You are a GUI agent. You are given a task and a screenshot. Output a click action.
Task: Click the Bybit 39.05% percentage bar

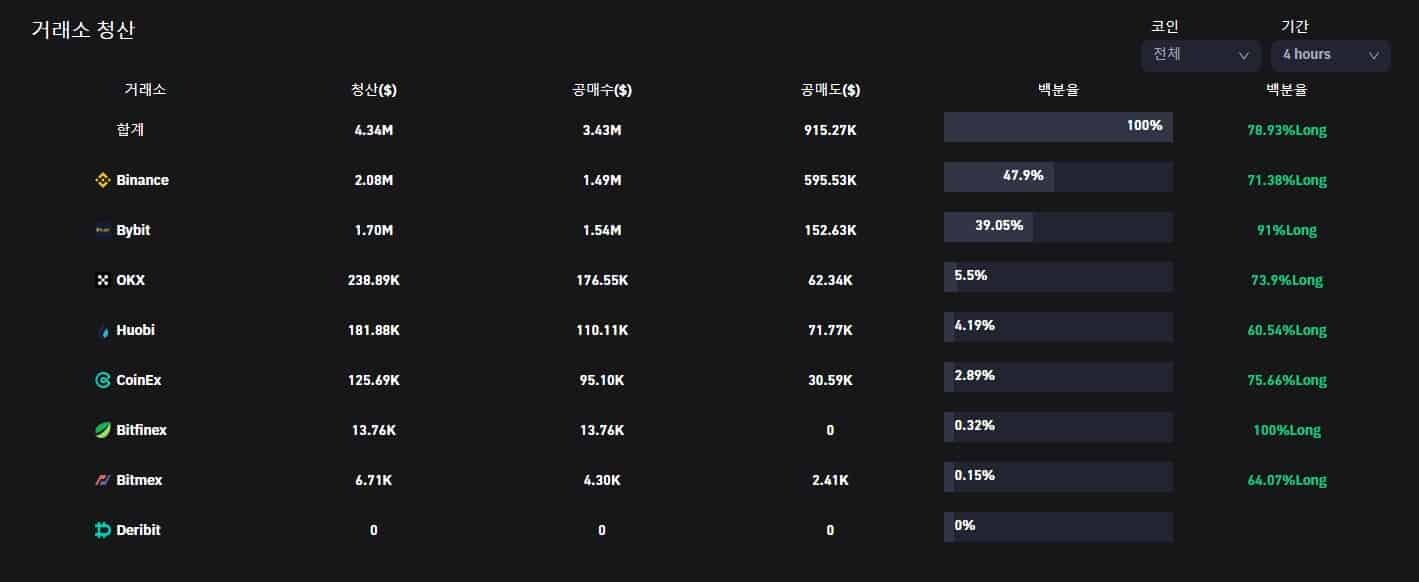pyautogui.click(x=1058, y=227)
